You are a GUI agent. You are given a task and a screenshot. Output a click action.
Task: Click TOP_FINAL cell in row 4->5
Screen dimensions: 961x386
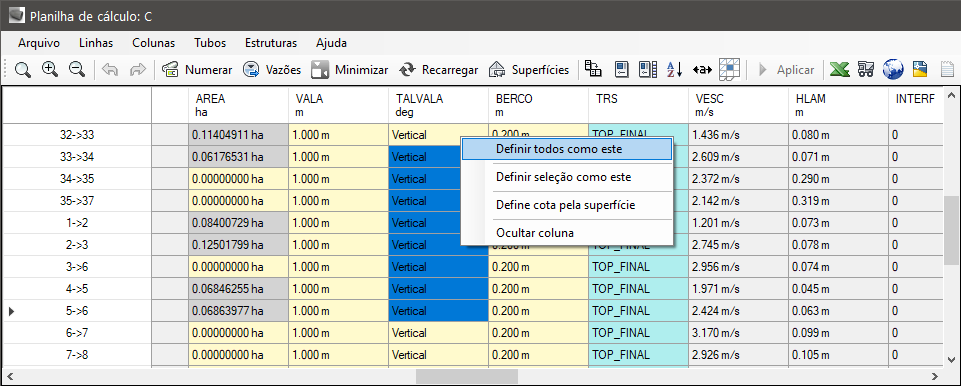pos(638,289)
